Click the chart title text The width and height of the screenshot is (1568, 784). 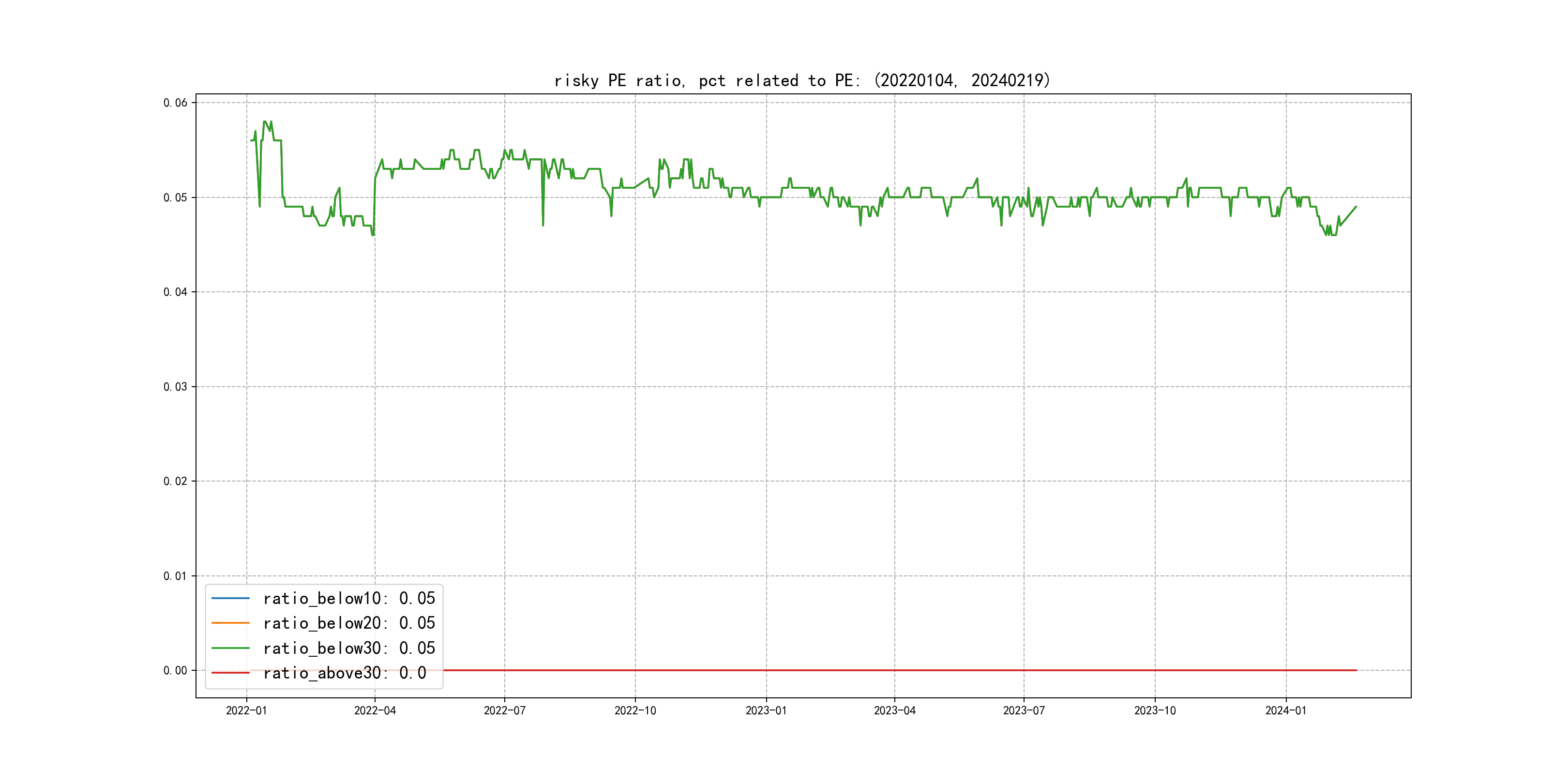[x=802, y=80]
